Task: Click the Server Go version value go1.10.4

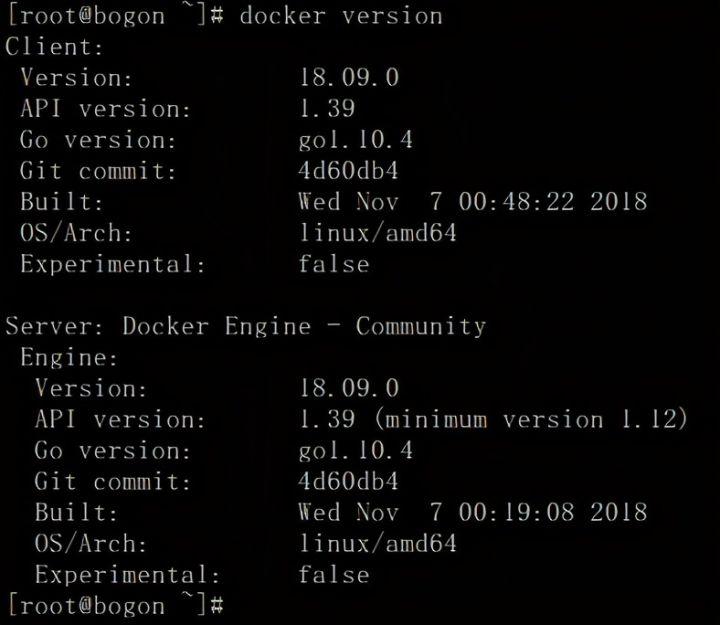Action: (x=355, y=450)
